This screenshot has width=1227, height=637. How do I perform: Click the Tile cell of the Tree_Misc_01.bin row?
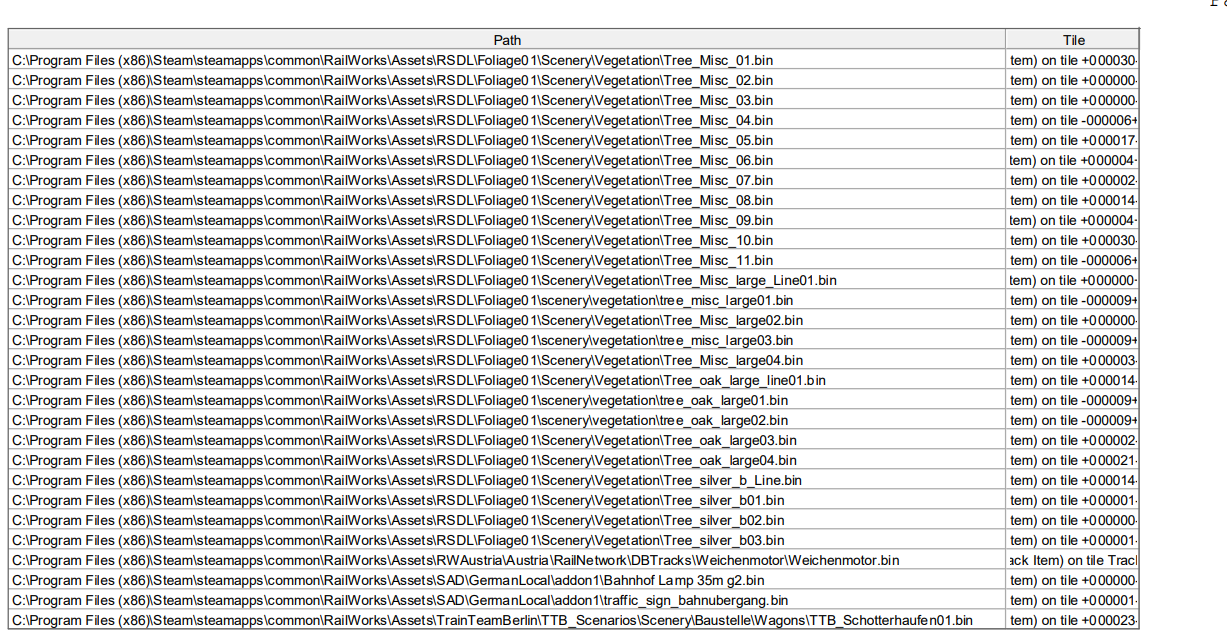click(1073, 60)
